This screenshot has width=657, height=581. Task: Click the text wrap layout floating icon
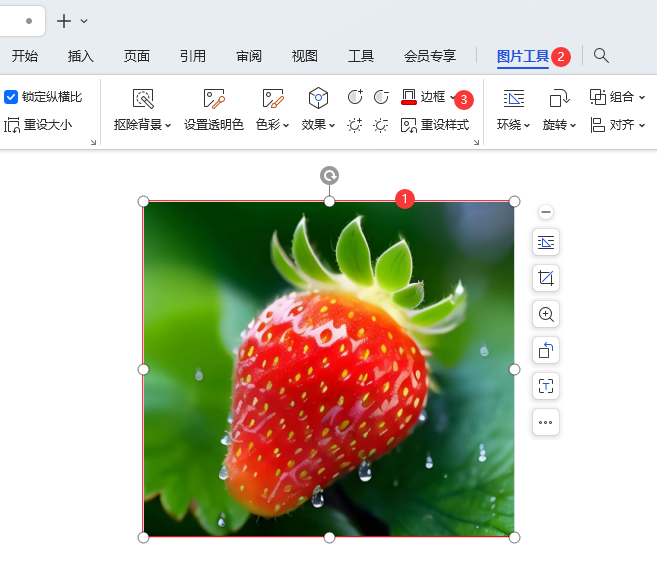(x=545, y=242)
